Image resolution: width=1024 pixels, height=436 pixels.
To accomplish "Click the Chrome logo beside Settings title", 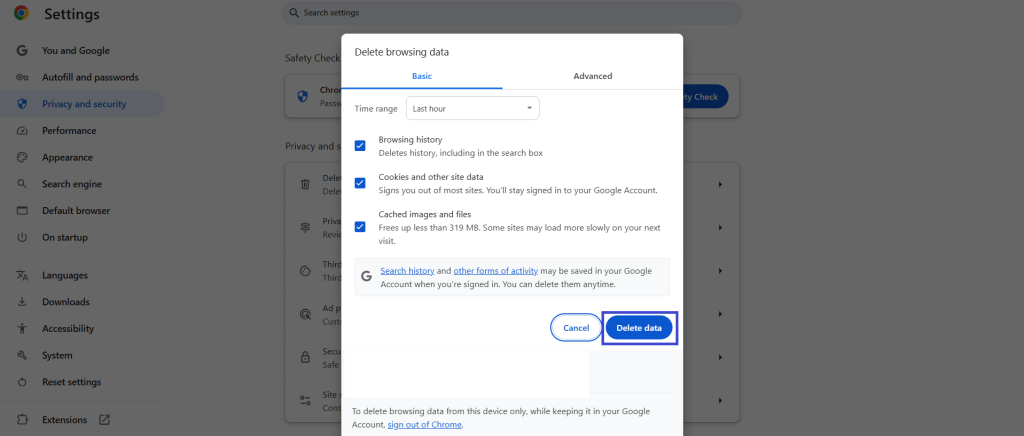I will pos(22,13).
